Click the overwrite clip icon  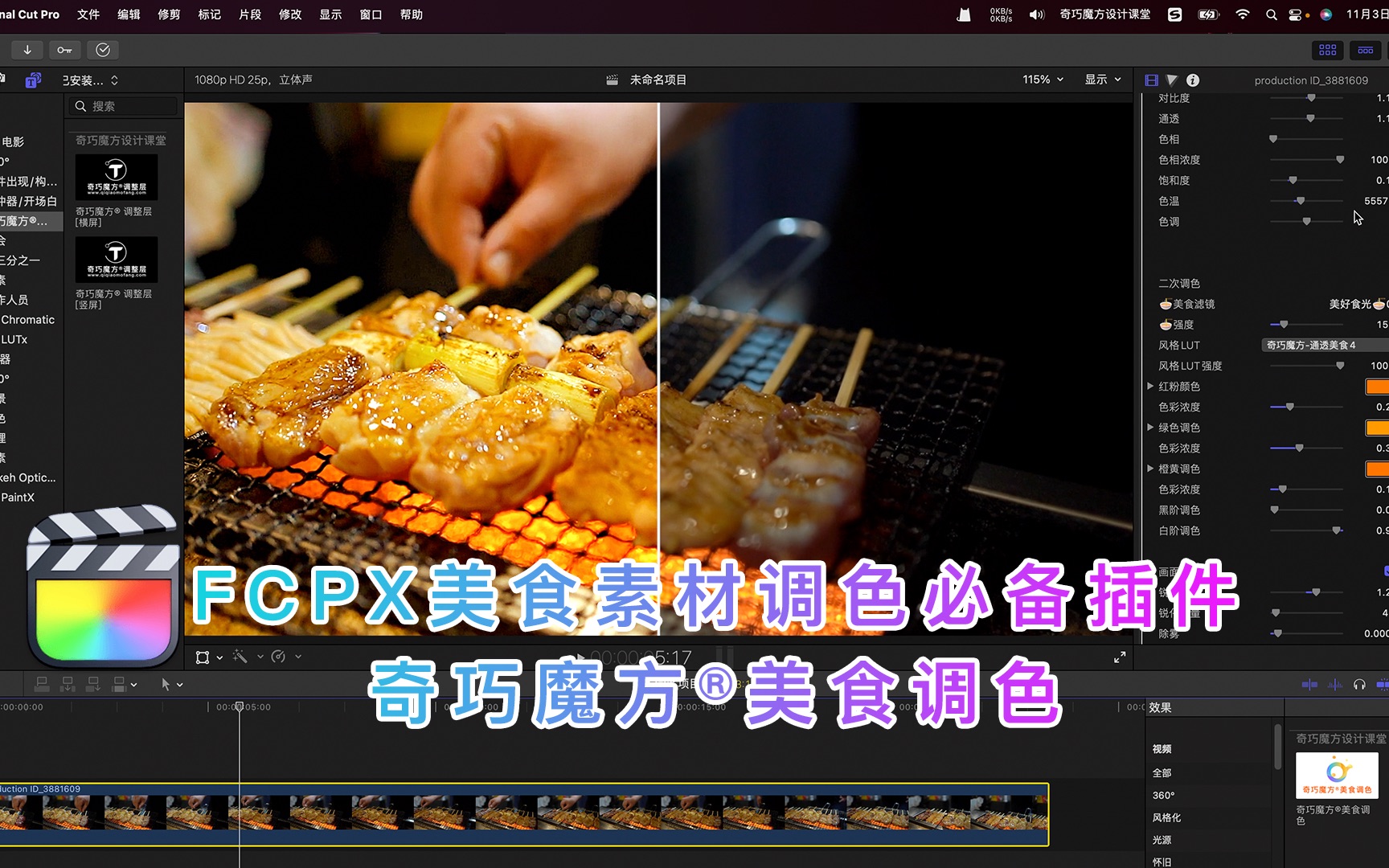(x=119, y=684)
